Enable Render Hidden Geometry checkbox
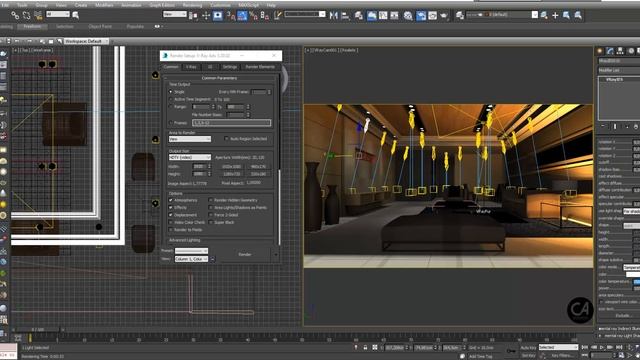Image resolution: width=640 pixels, height=360 pixels. pyautogui.click(x=211, y=200)
